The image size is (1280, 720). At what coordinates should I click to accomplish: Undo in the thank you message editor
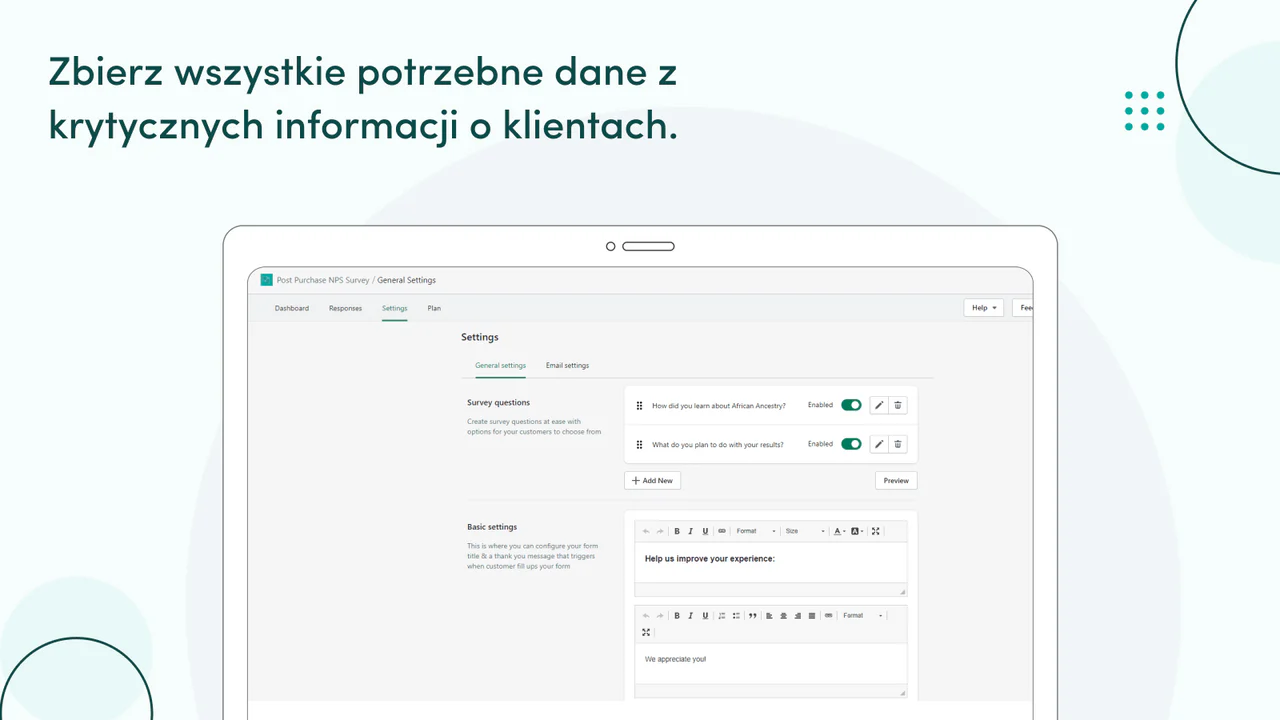646,616
